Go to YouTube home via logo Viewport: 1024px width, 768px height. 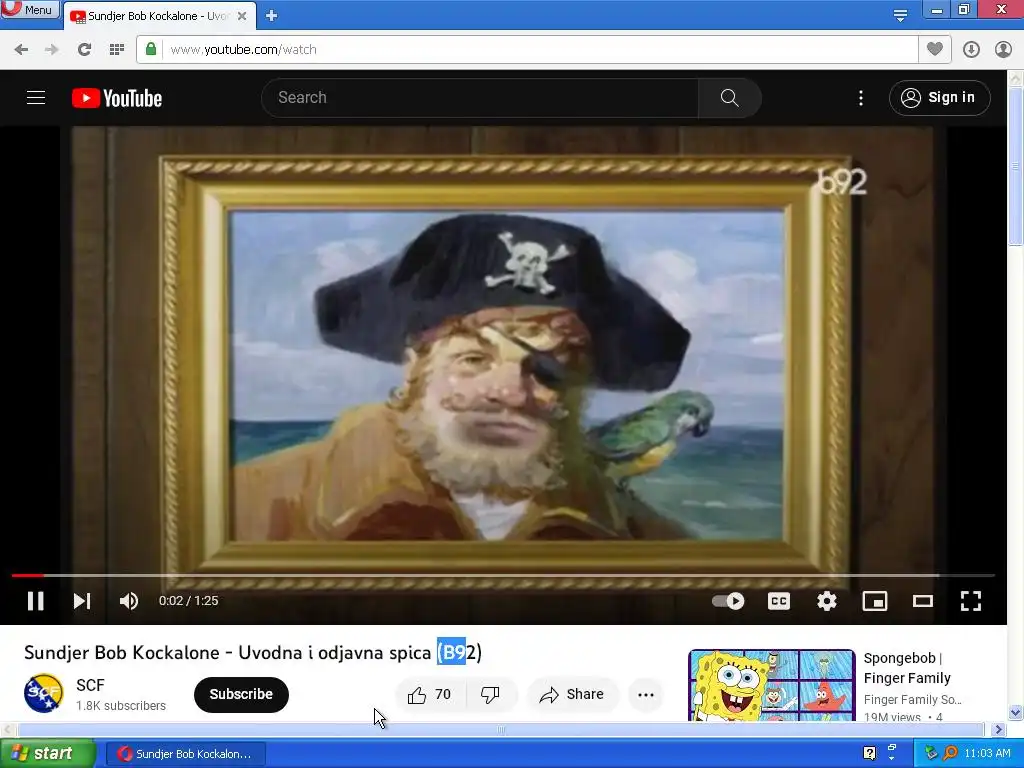click(117, 98)
